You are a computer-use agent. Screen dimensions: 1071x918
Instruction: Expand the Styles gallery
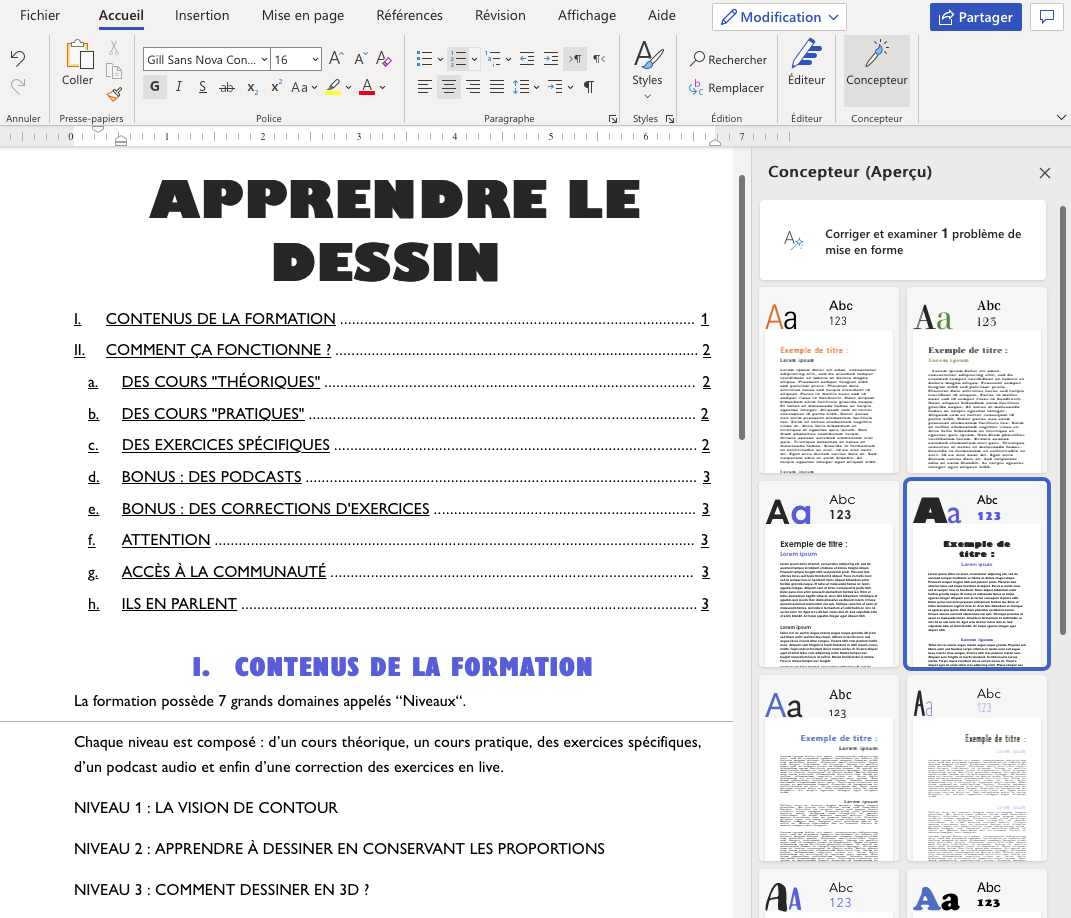(x=647, y=96)
